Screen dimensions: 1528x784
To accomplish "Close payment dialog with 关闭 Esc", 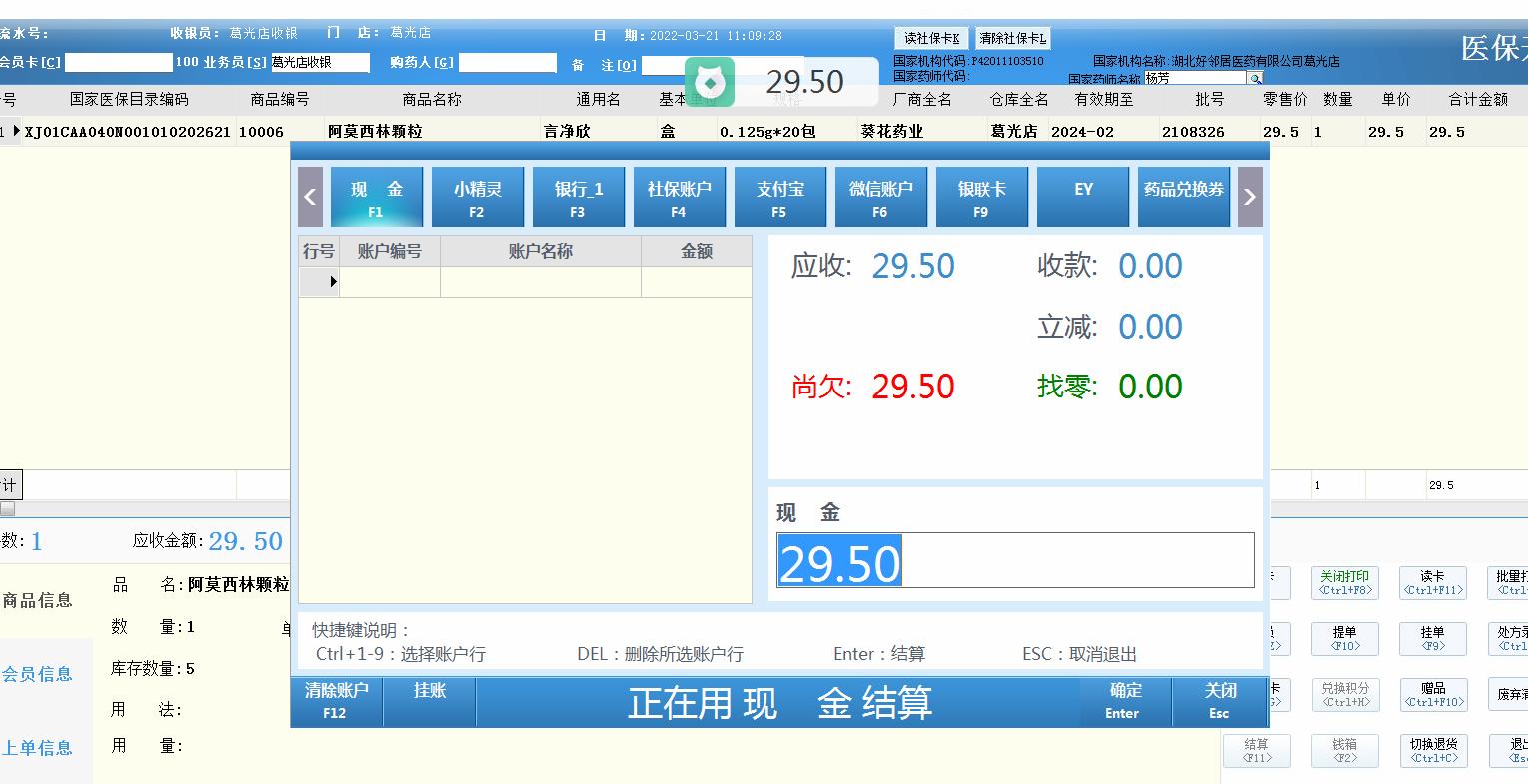I will tap(1220, 701).
